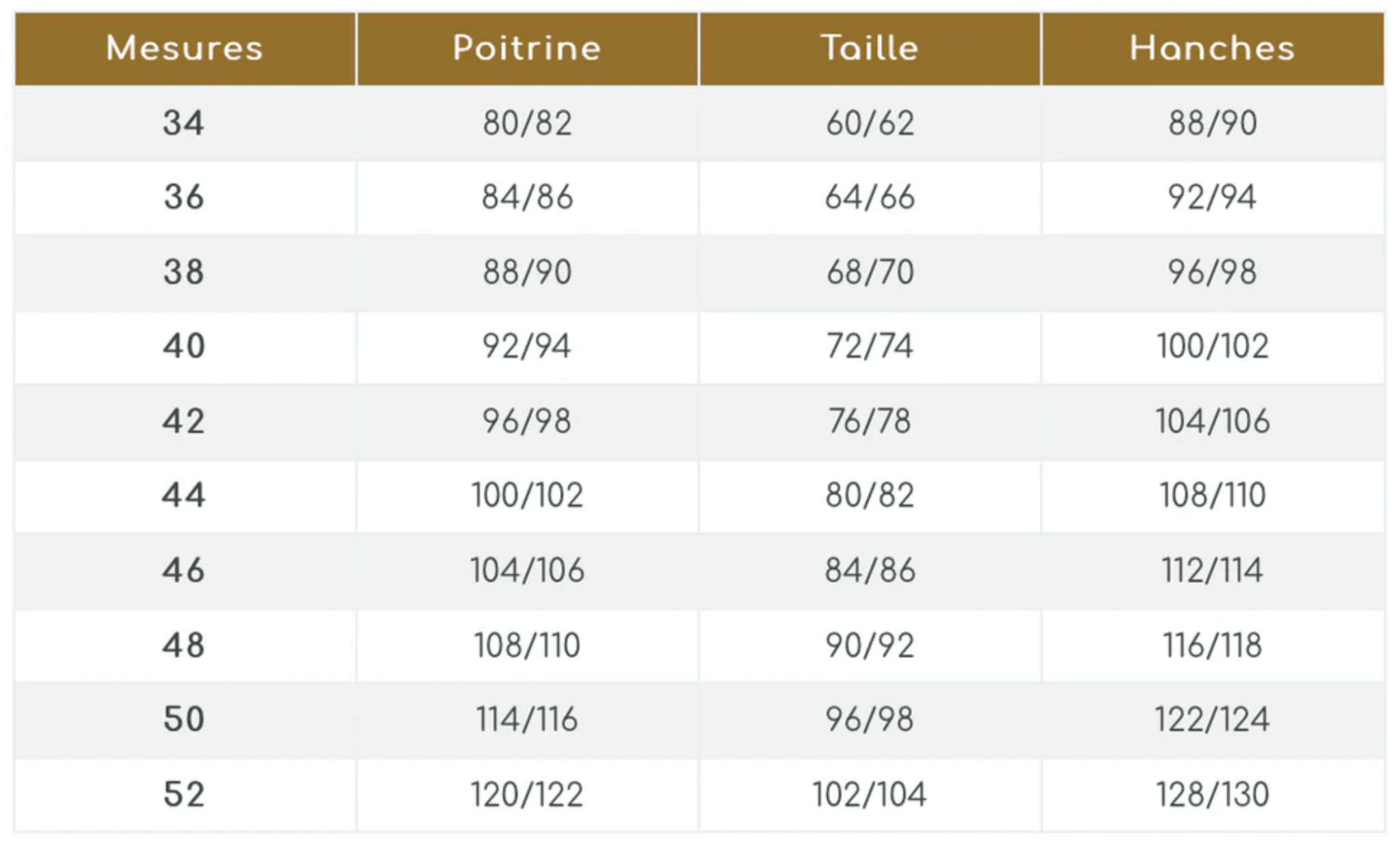Select size 48 row label
The image size is (1400, 850).
click(x=184, y=645)
